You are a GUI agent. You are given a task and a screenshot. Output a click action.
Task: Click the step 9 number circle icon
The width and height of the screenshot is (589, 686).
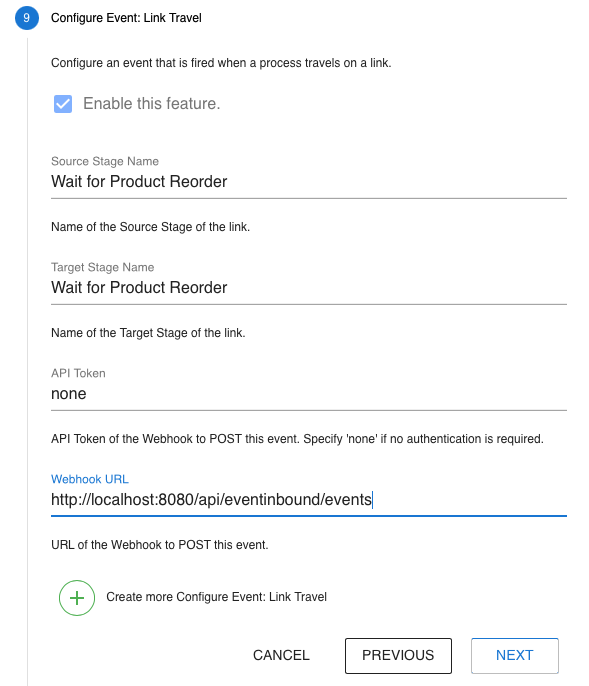click(x=27, y=18)
